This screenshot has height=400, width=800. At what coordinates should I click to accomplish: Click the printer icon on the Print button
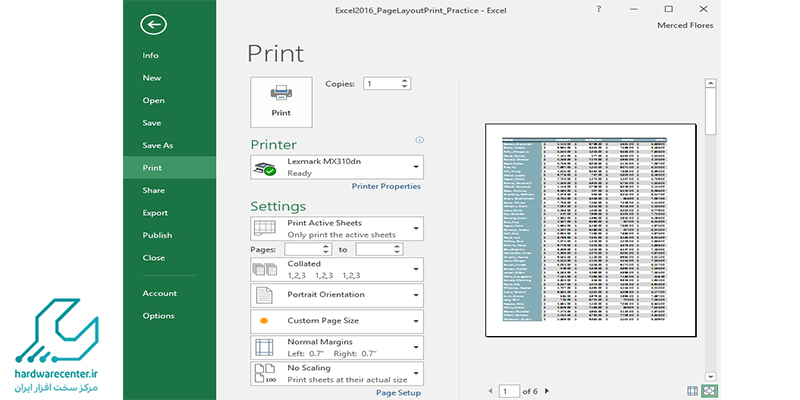tap(281, 93)
